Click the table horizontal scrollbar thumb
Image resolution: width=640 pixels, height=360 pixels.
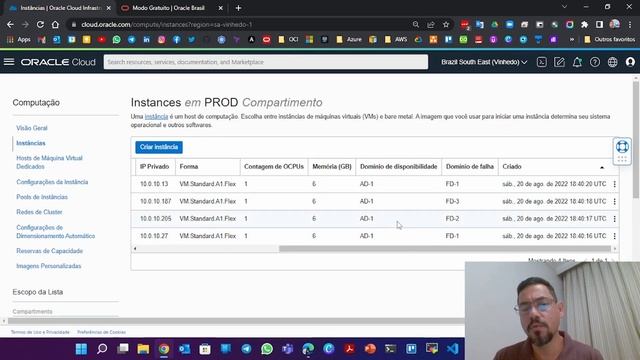tap(445, 249)
